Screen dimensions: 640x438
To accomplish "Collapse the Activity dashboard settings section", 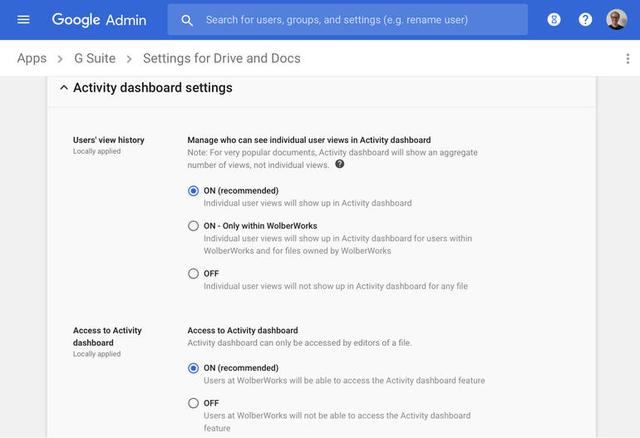I will pos(64,88).
